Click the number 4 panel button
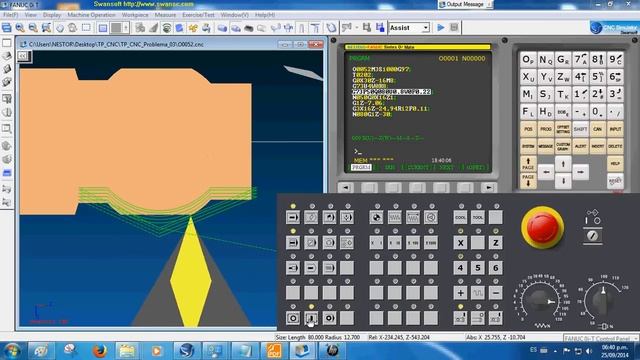This screenshot has height=360, width=640. coord(460,268)
